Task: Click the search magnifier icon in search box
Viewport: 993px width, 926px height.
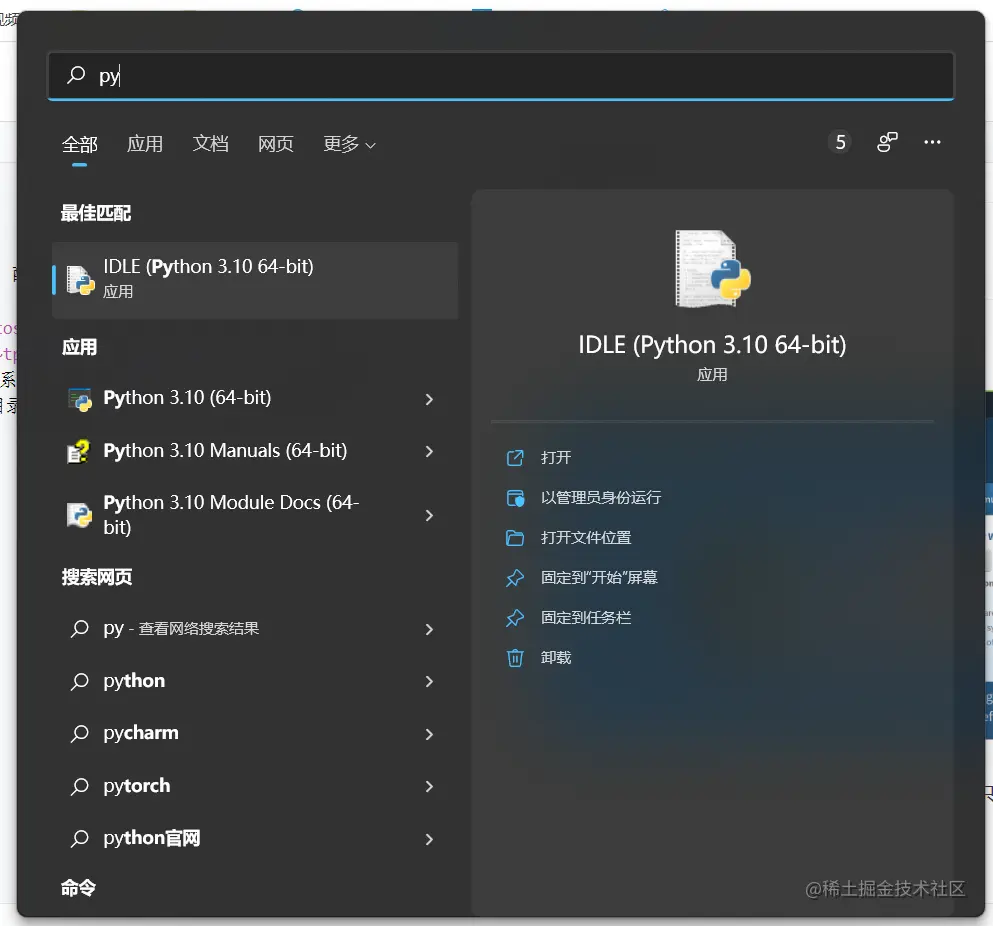Action: tap(76, 75)
